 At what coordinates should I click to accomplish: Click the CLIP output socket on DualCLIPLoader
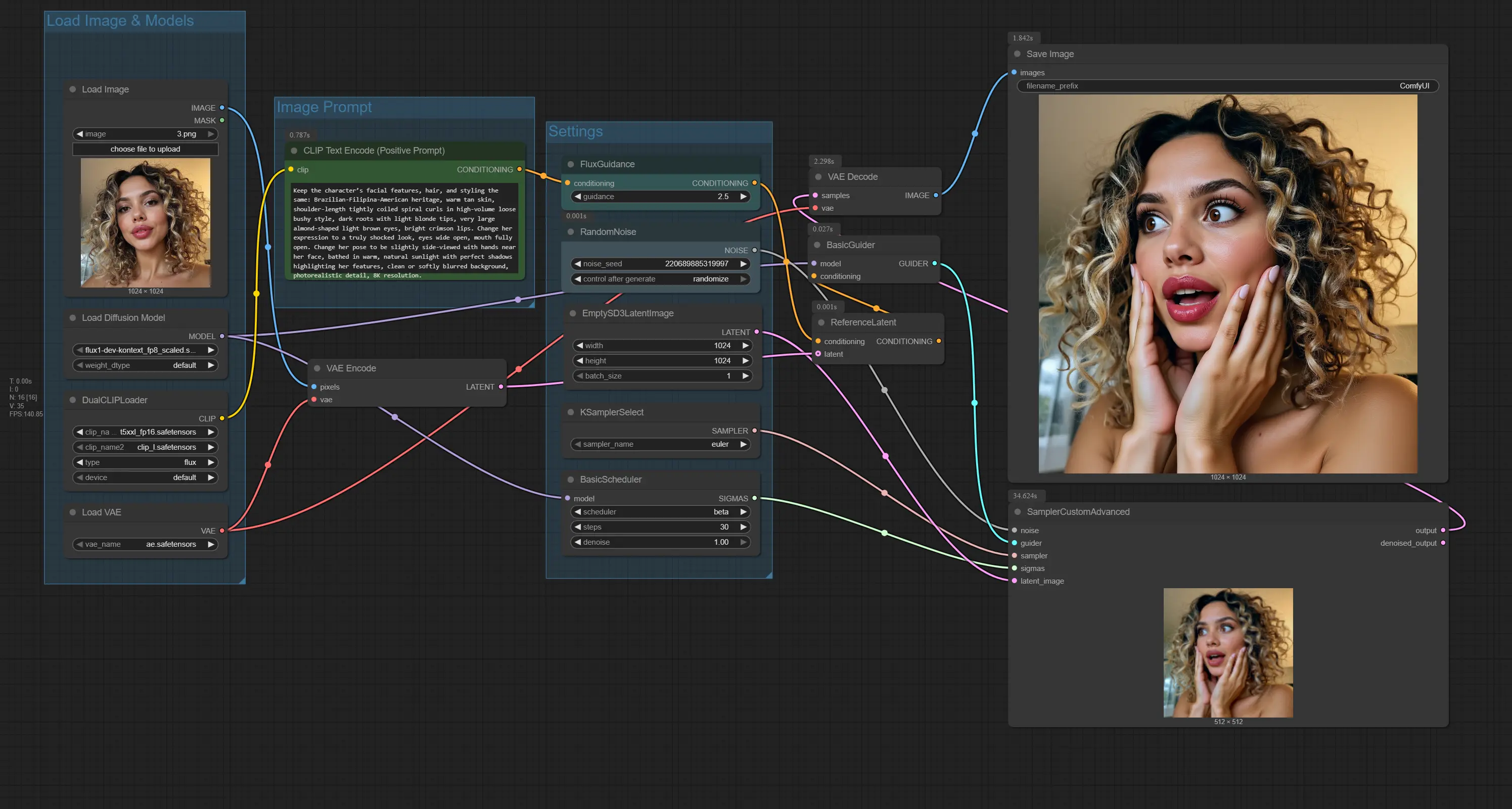click(222, 418)
